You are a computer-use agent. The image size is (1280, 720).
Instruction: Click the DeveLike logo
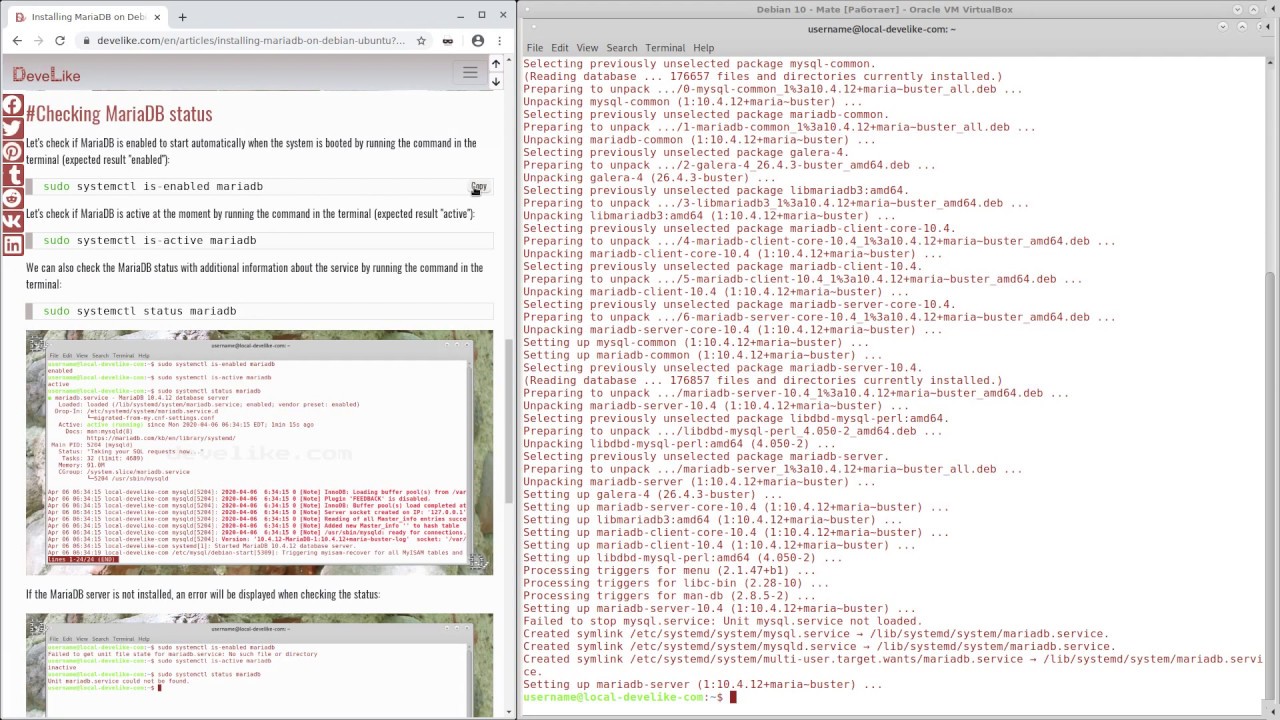point(46,75)
